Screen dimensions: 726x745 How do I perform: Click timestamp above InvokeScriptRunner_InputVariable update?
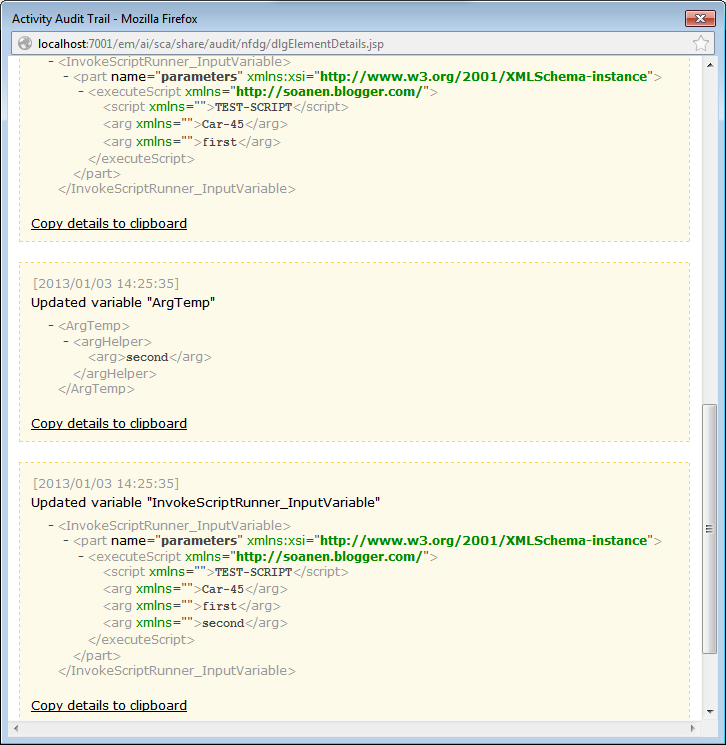click(106, 484)
